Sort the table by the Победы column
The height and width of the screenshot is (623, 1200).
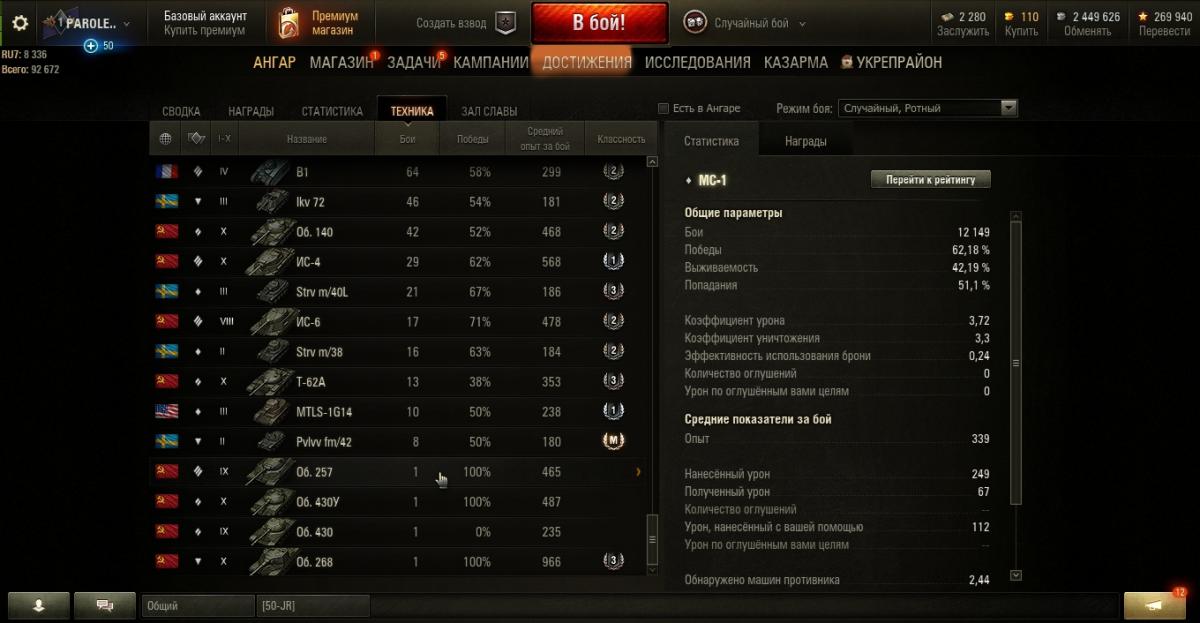point(472,139)
